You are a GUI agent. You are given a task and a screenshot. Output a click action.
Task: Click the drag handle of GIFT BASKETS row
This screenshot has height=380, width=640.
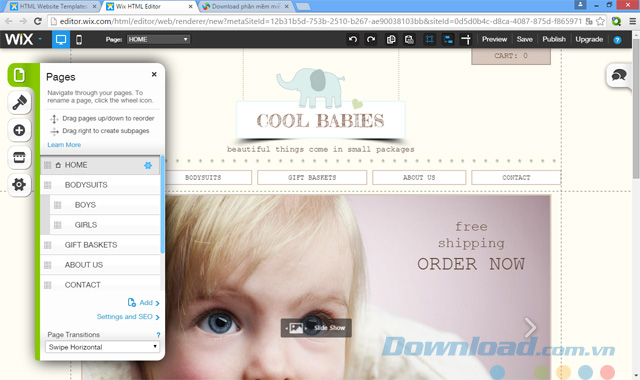pyautogui.click(x=48, y=245)
